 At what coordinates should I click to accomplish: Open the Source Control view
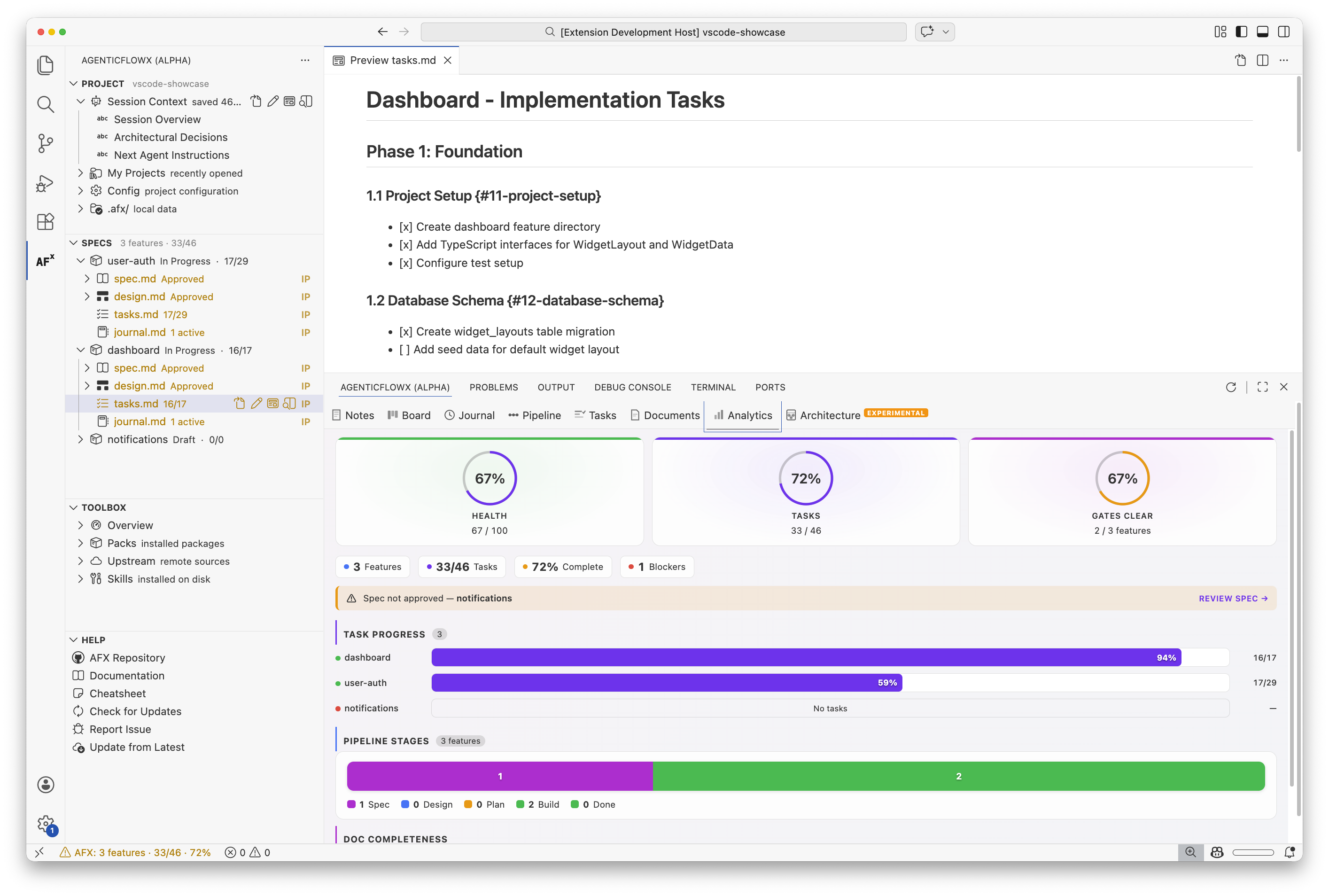click(45, 143)
